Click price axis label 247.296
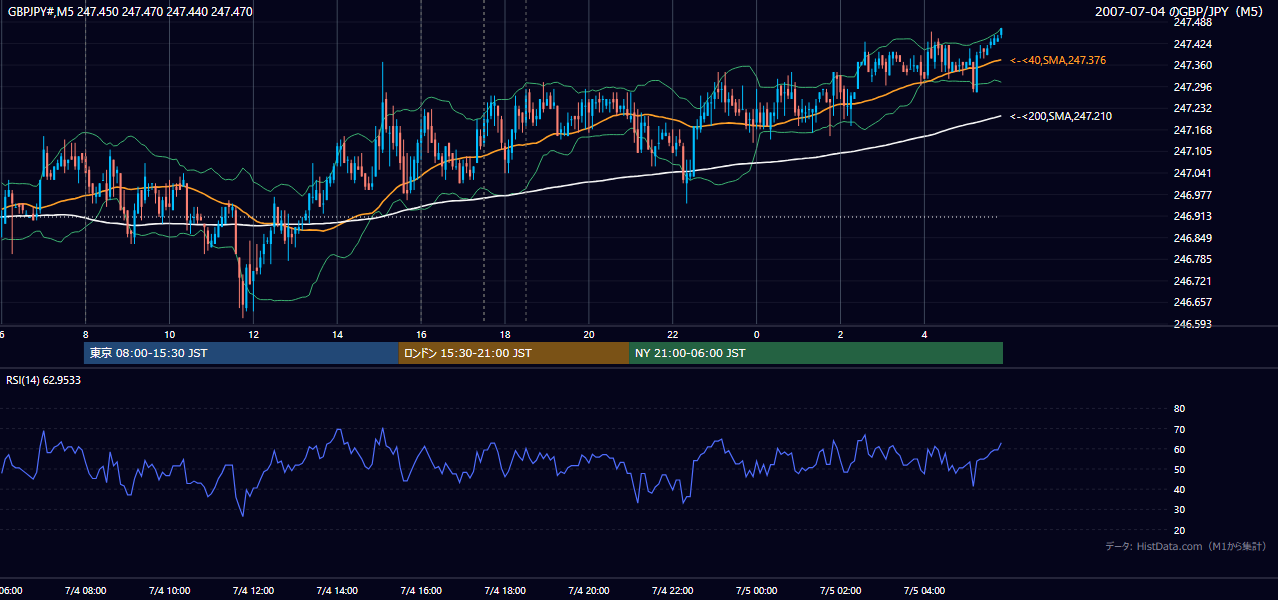Image resolution: width=1278 pixels, height=600 pixels. tap(1192, 87)
